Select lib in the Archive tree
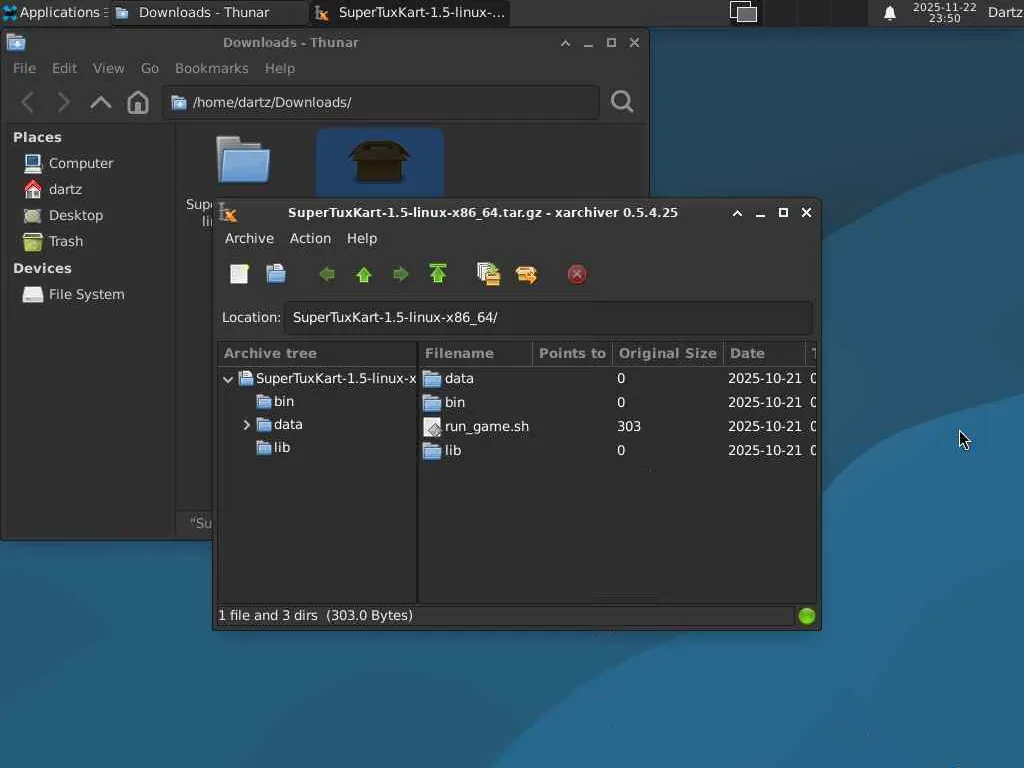Screen dimensions: 1024x768 coord(273,448)
